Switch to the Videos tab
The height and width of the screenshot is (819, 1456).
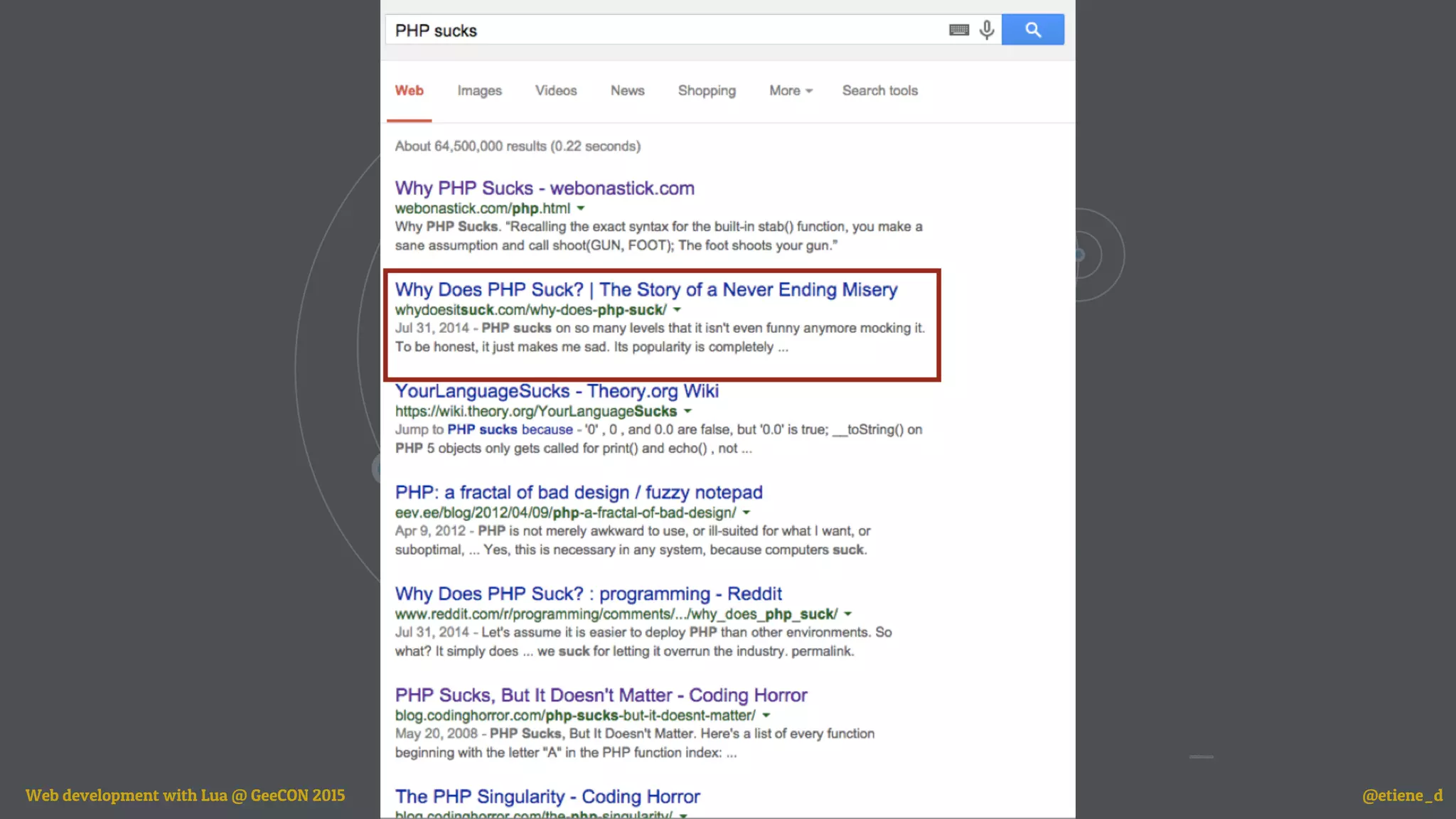tap(555, 90)
